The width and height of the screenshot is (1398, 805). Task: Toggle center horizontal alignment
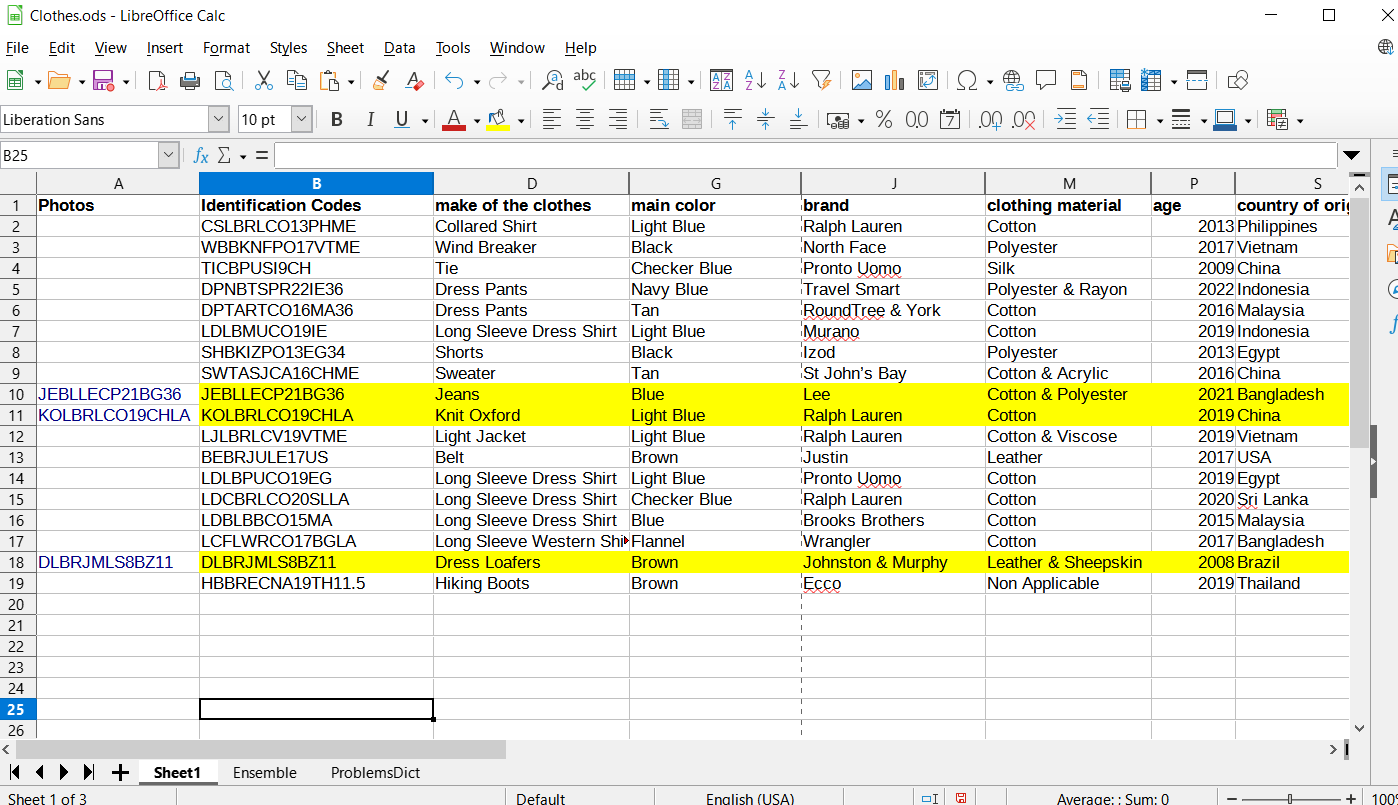(585, 120)
